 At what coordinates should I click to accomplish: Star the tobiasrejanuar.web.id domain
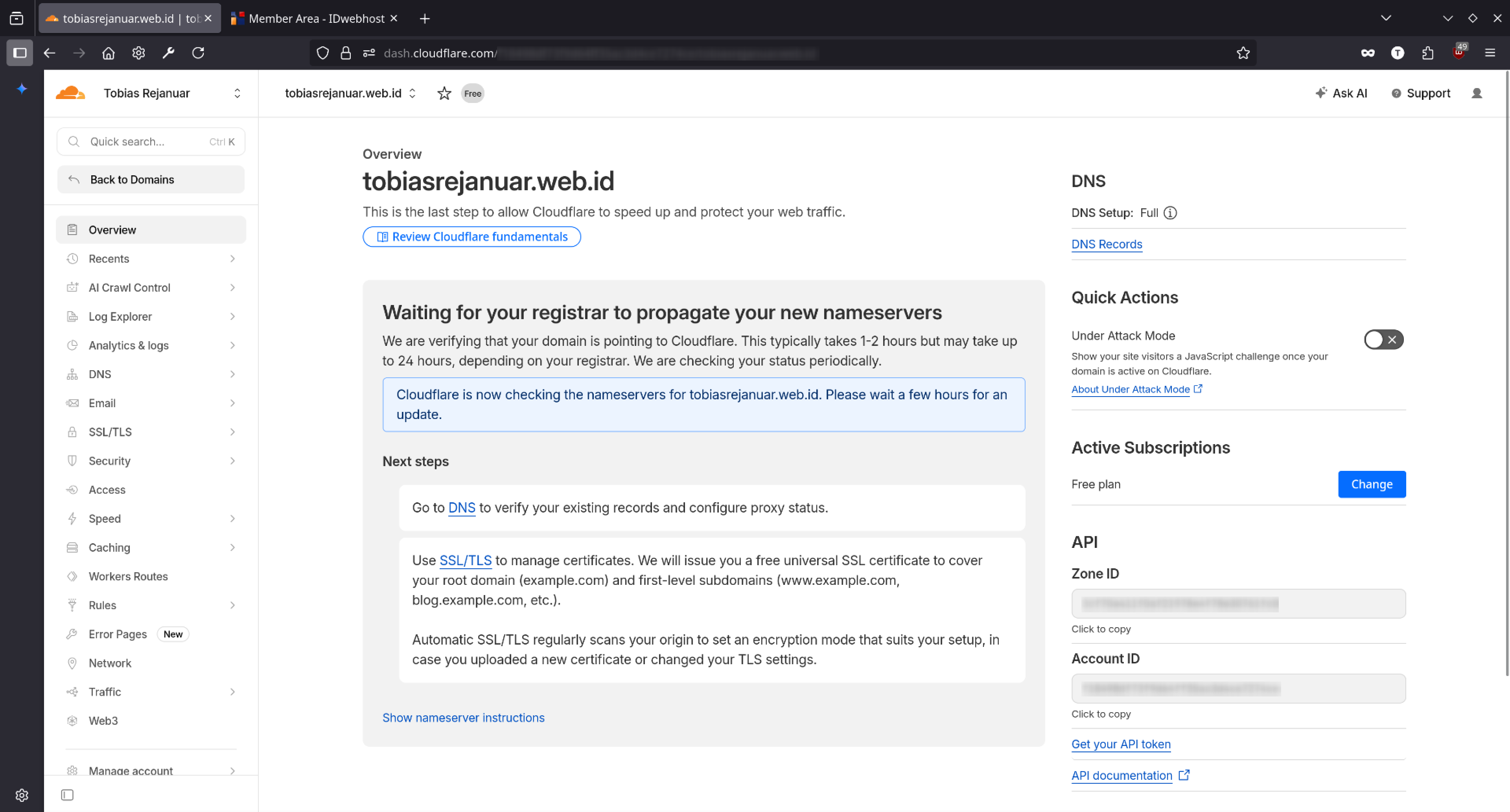click(x=444, y=93)
